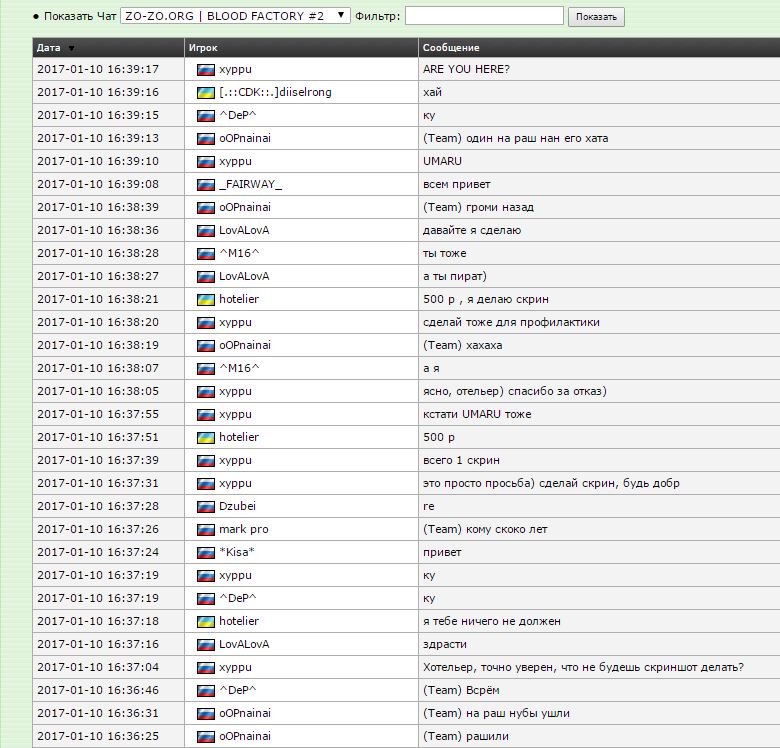Sort the table by the Игрок column header

coord(203,48)
